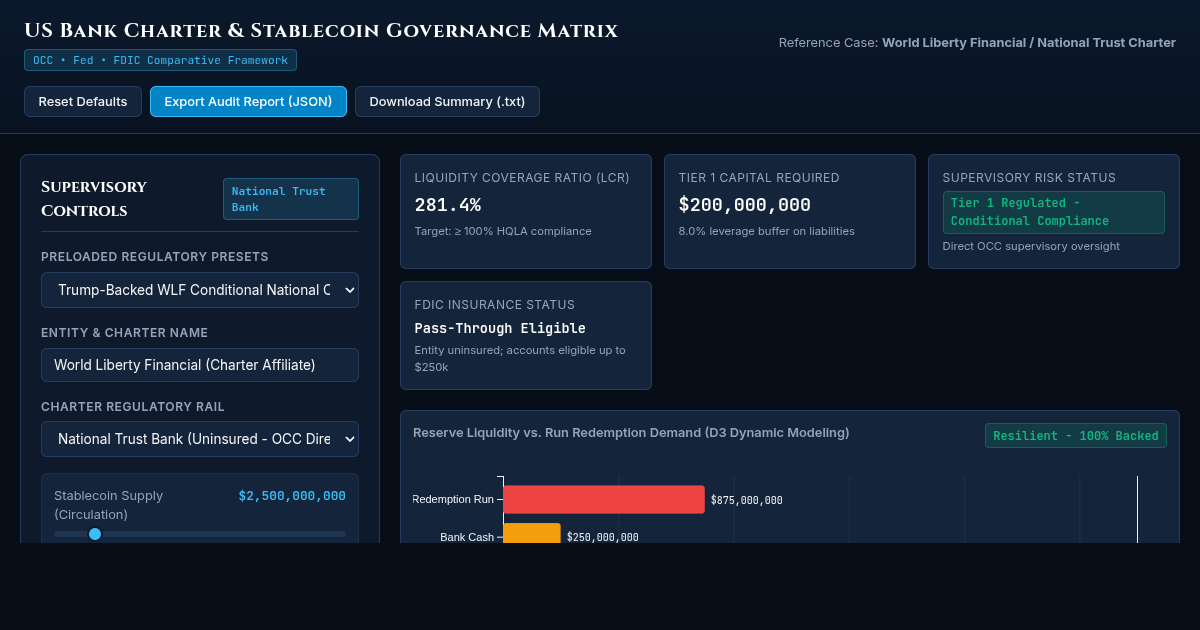This screenshot has height=630, width=1200.
Task: Click the orange Bank Cash bar
Action: pyautogui.click(x=532, y=534)
